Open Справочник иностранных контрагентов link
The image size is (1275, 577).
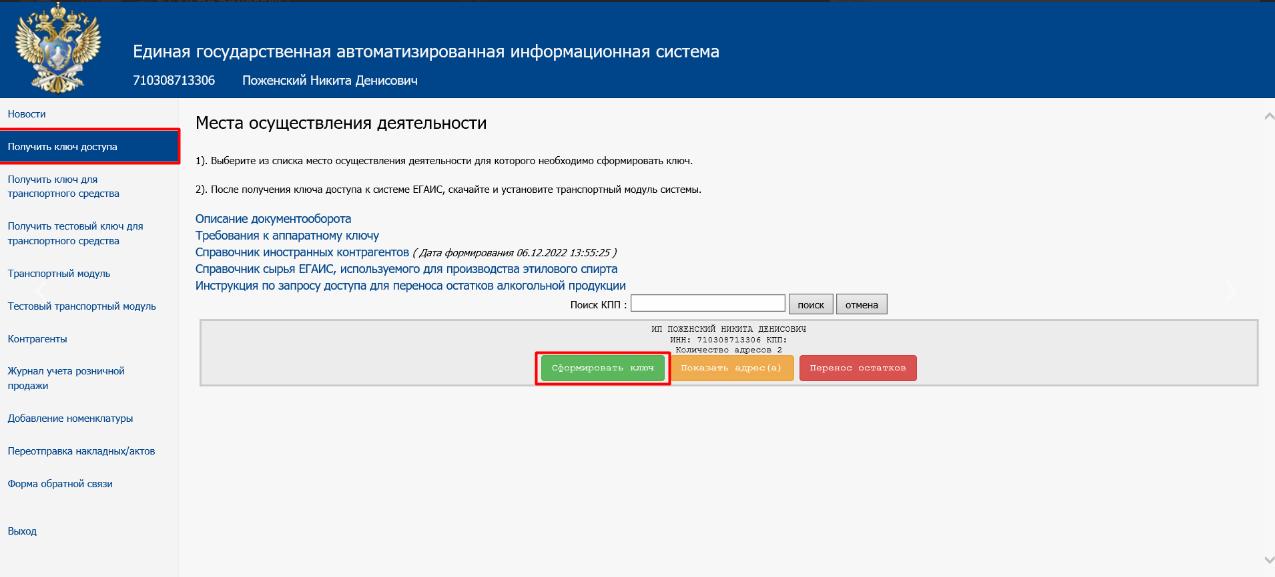point(302,252)
